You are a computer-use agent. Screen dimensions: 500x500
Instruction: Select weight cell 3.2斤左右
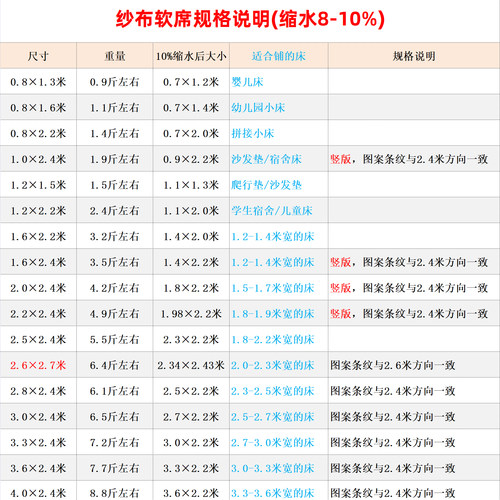114,236
